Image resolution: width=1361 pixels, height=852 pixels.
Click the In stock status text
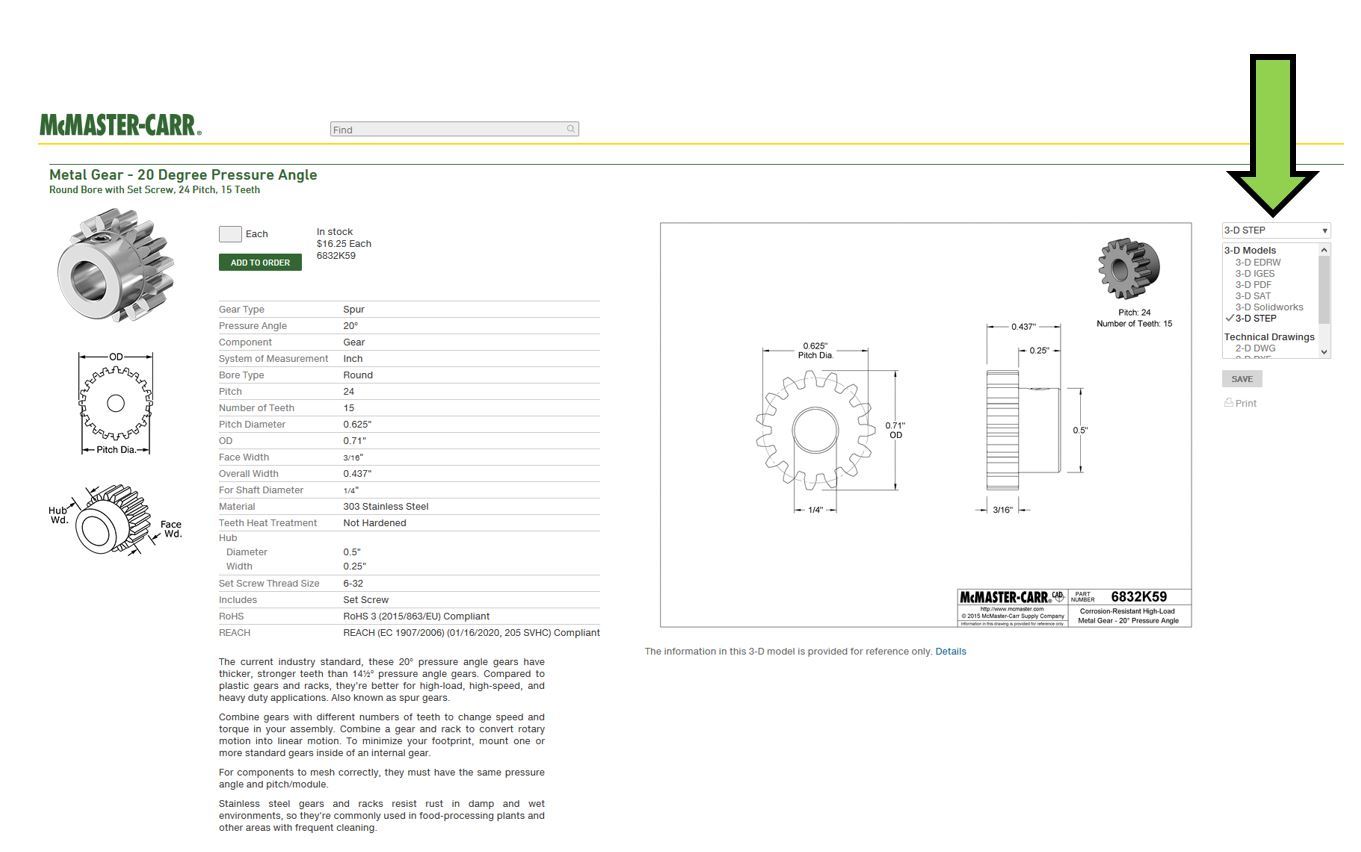pyautogui.click(x=335, y=231)
